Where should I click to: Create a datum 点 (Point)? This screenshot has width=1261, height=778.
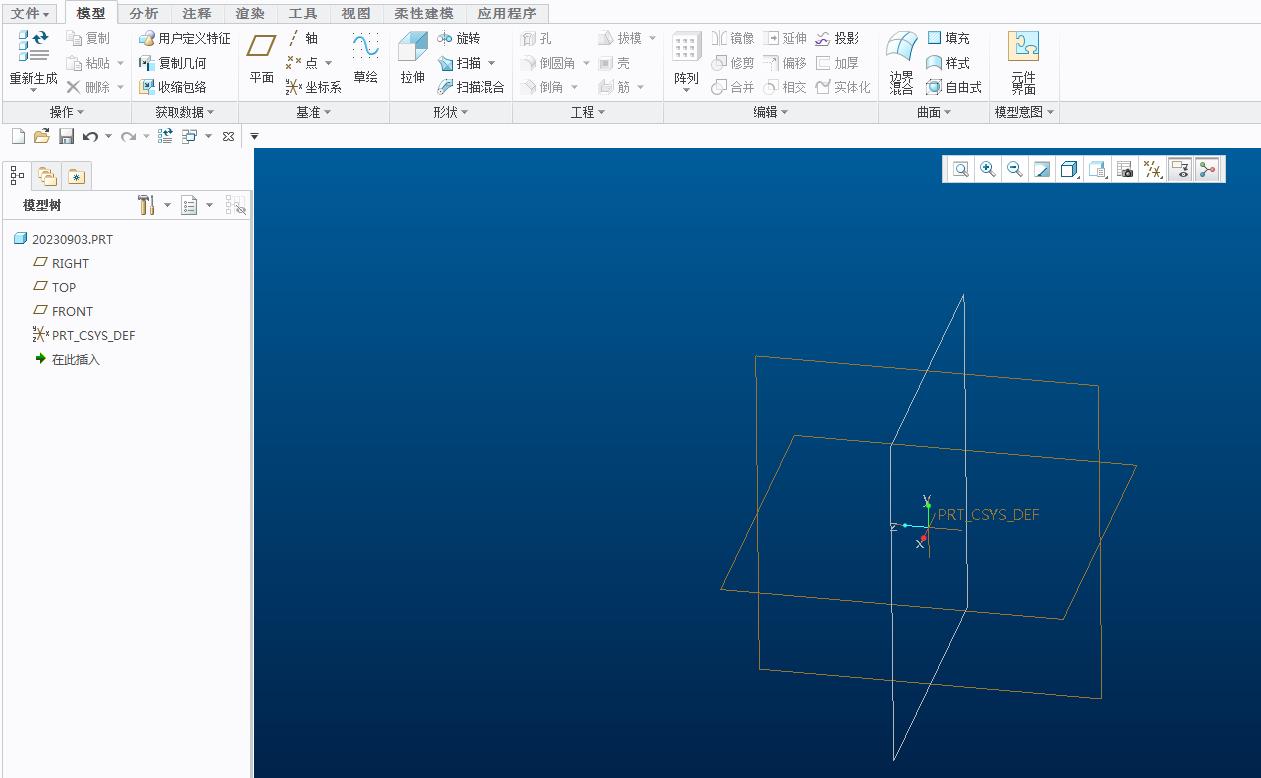click(x=302, y=62)
